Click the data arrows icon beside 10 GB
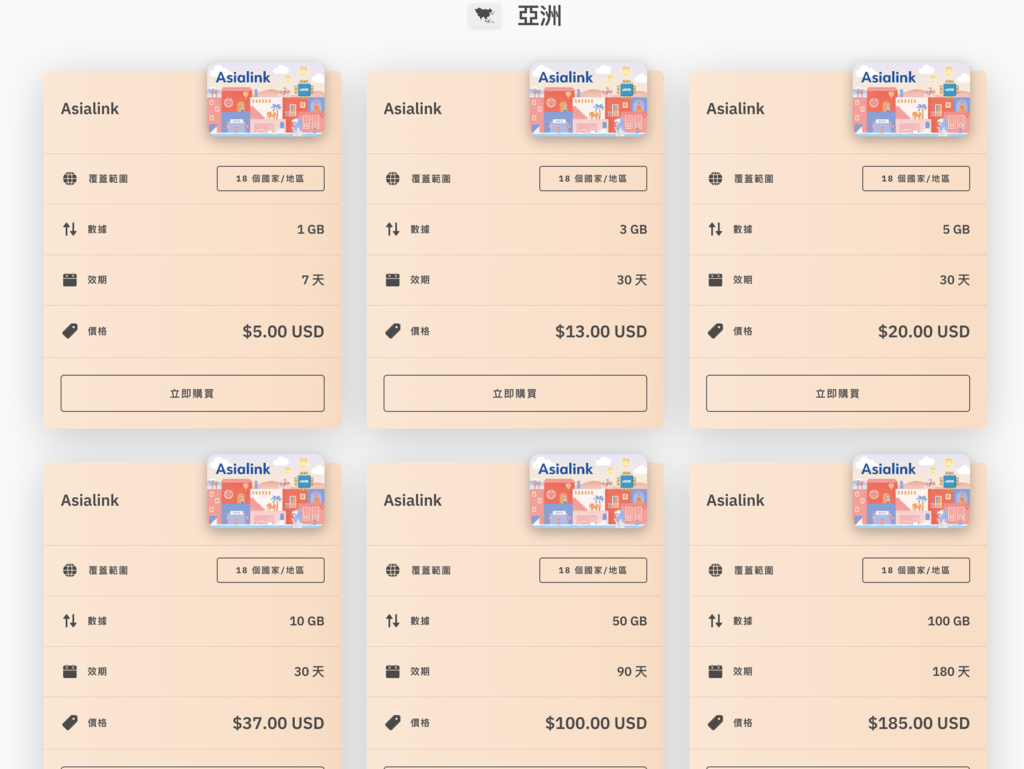This screenshot has height=769, width=1024. tap(70, 621)
